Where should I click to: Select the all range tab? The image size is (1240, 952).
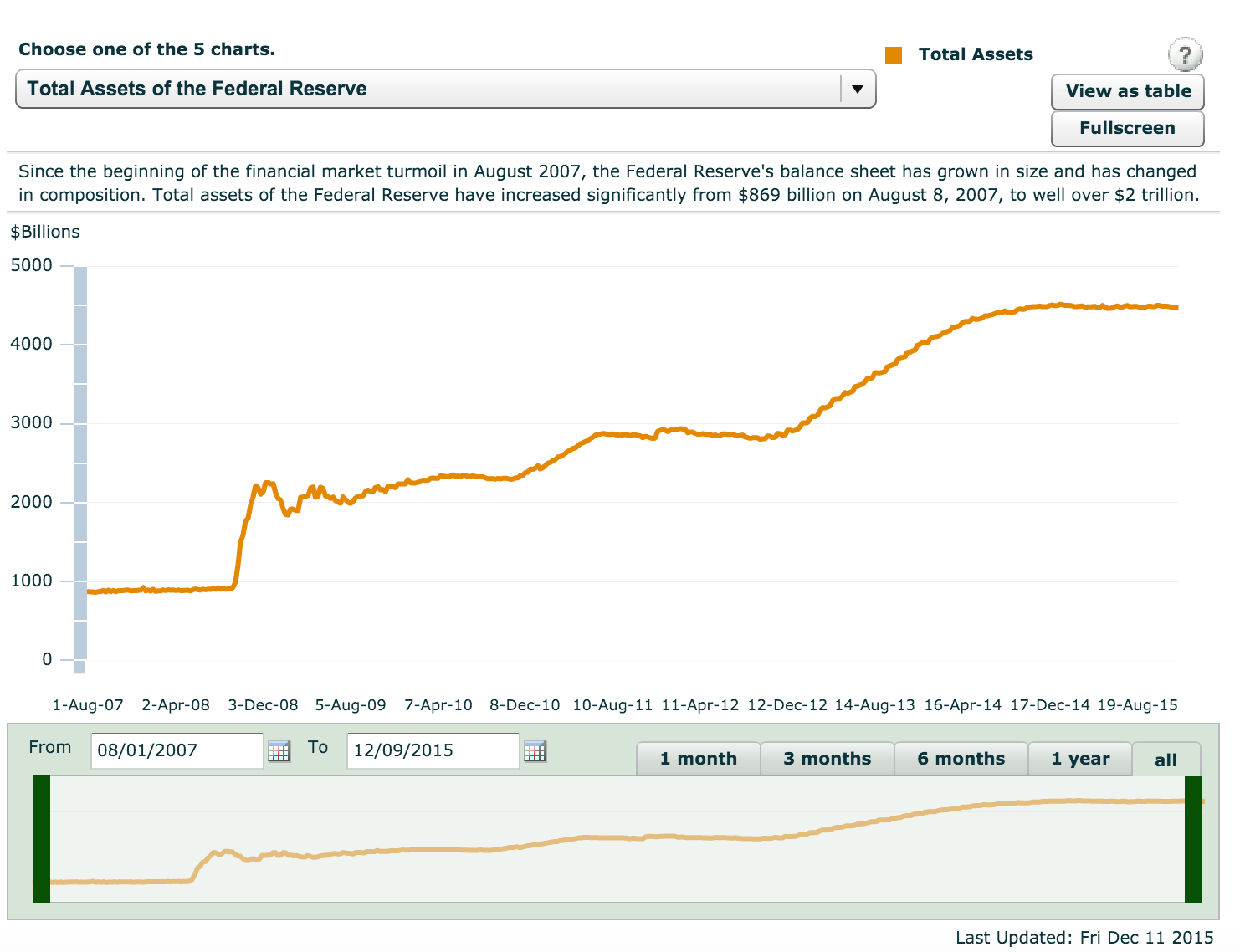pos(1166,760)
